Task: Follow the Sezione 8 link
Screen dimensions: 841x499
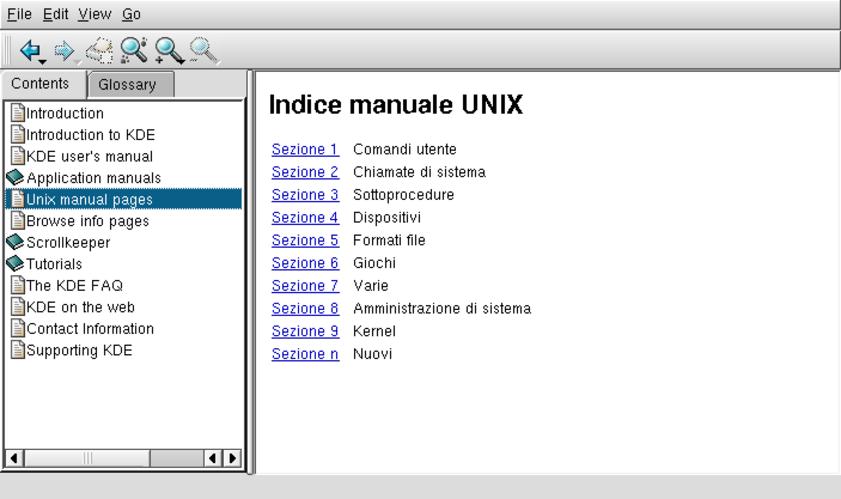Action: 305,308
